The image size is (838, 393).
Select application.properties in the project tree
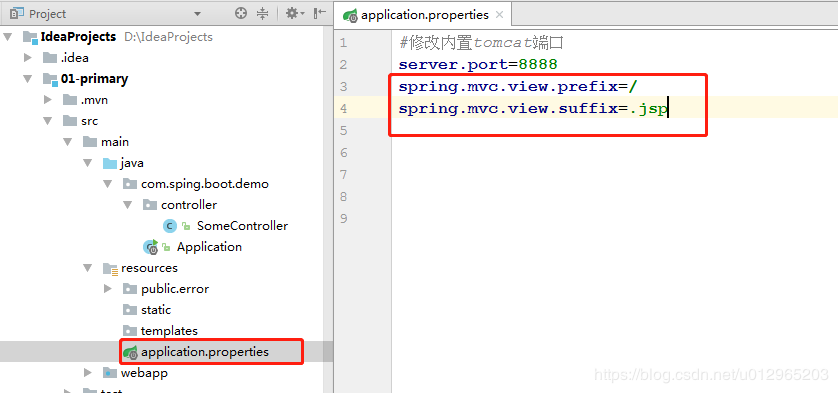[205, 352]
